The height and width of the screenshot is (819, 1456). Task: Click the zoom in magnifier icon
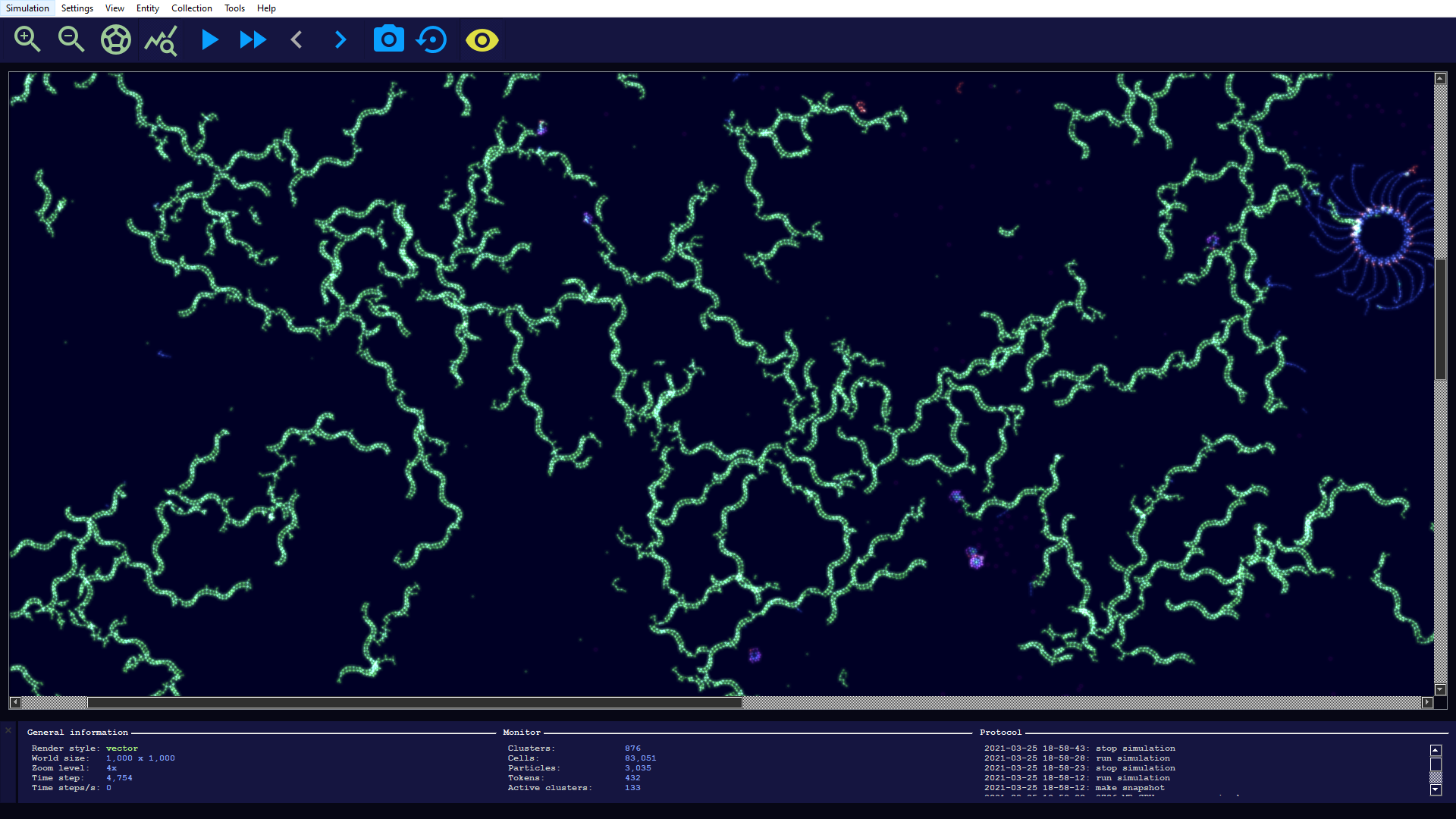[27, 39]
